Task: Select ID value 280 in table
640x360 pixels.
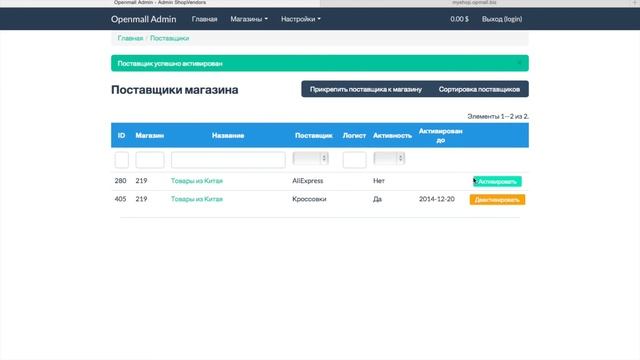Action: tap(120, 180)
